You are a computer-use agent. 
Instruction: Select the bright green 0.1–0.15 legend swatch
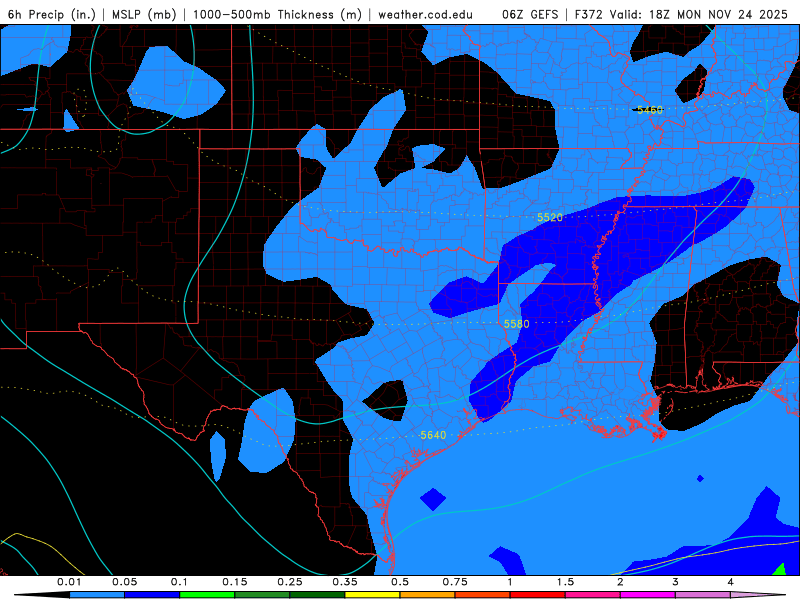pyautogui.click(x=207, y=595)
